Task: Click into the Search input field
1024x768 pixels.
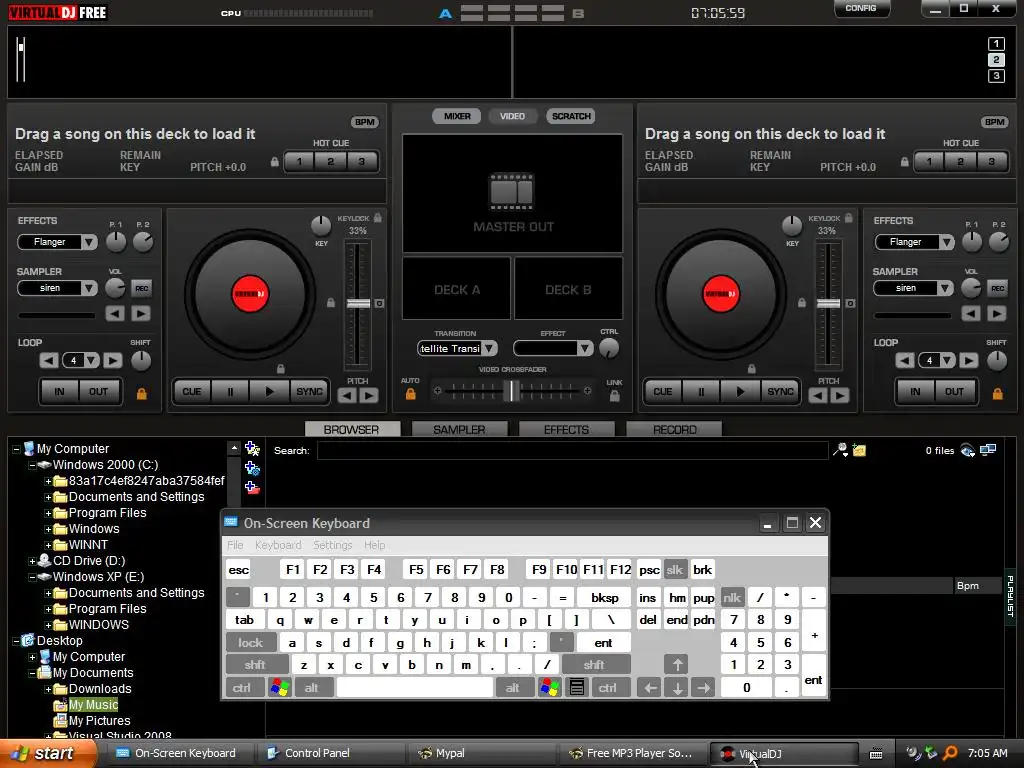Action: coord(573,451)
